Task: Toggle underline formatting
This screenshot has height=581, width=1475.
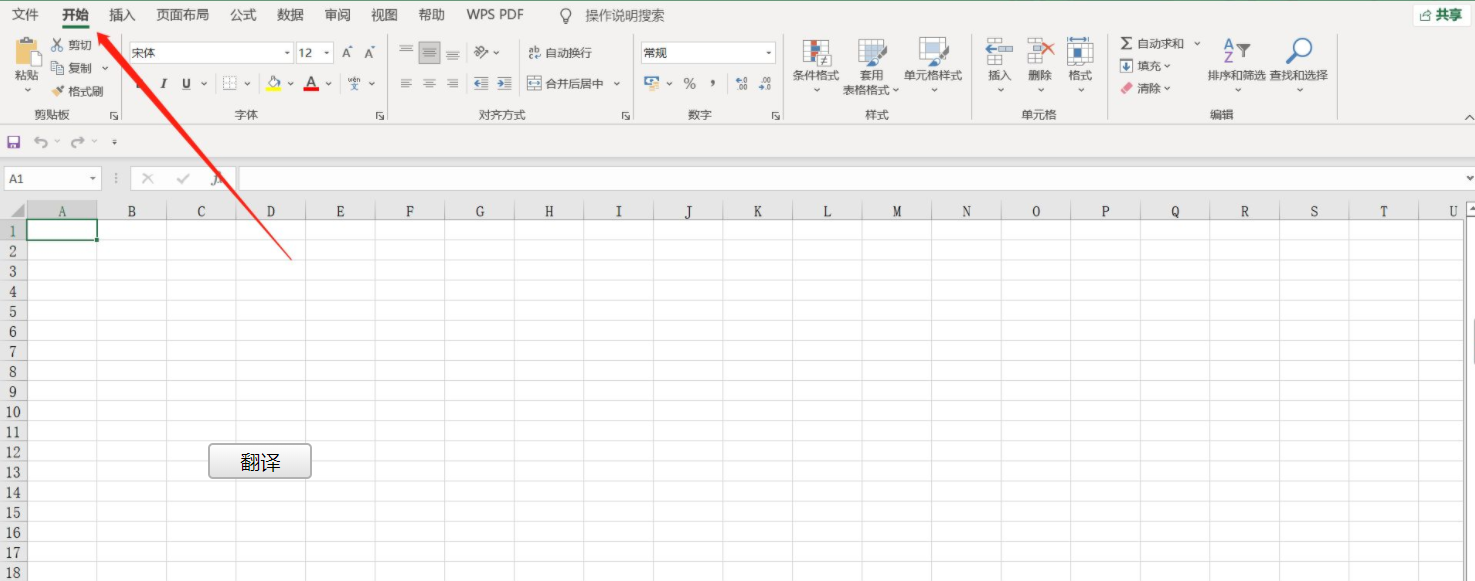Action: pos(186,84)
